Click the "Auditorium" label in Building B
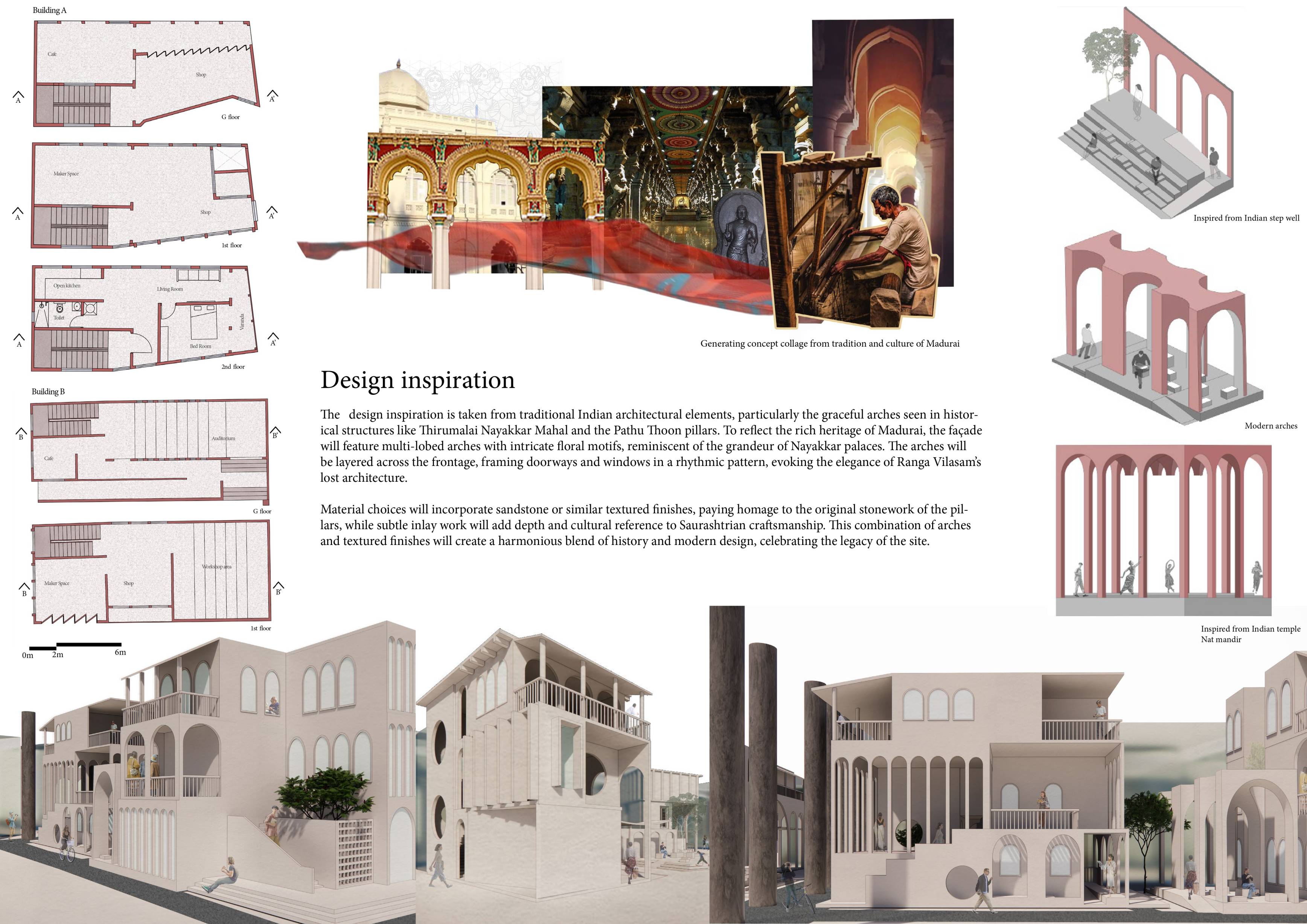The height and width of the screenshot is (924, 1307). coord(223,438)
